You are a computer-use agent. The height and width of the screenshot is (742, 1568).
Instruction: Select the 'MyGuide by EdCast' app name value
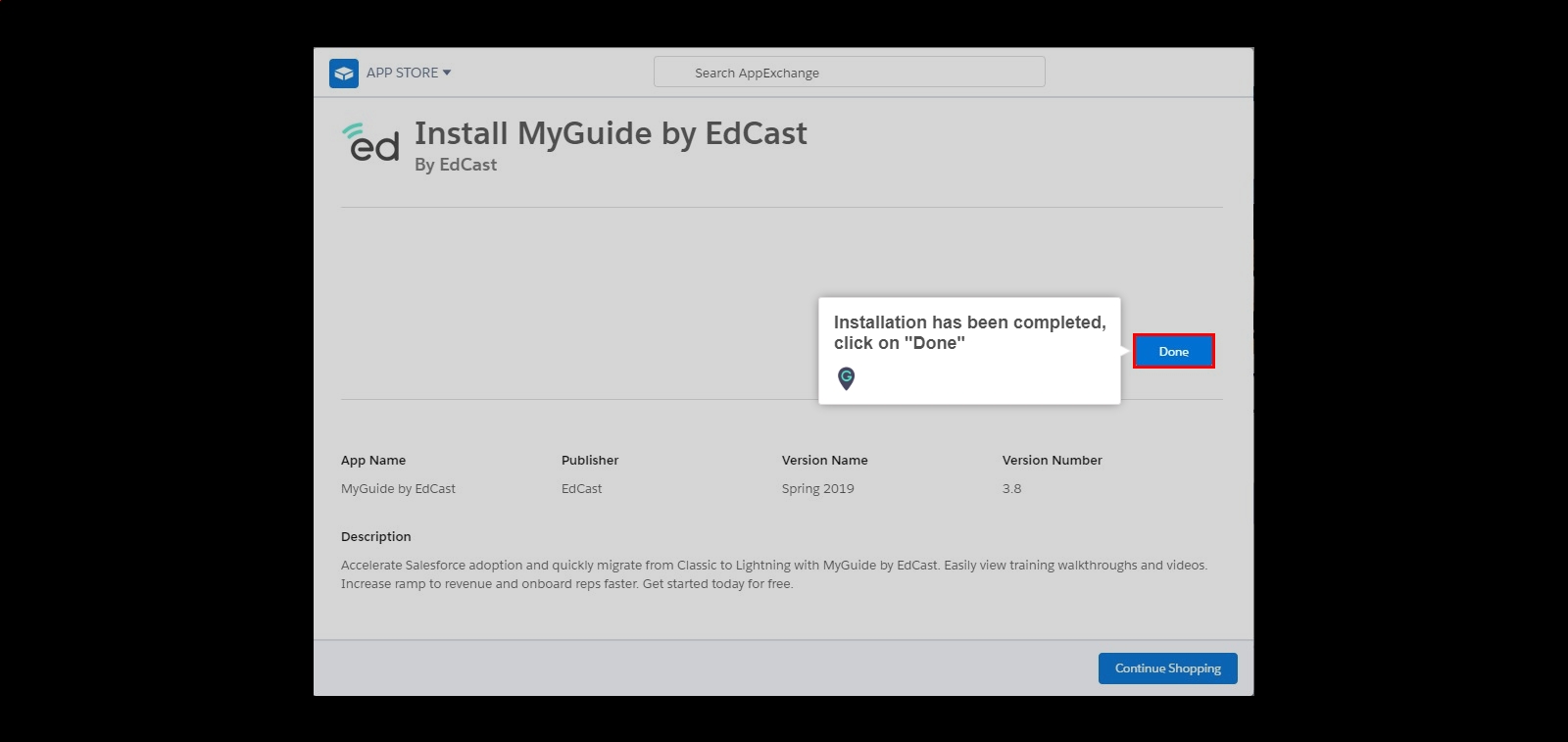398,488
